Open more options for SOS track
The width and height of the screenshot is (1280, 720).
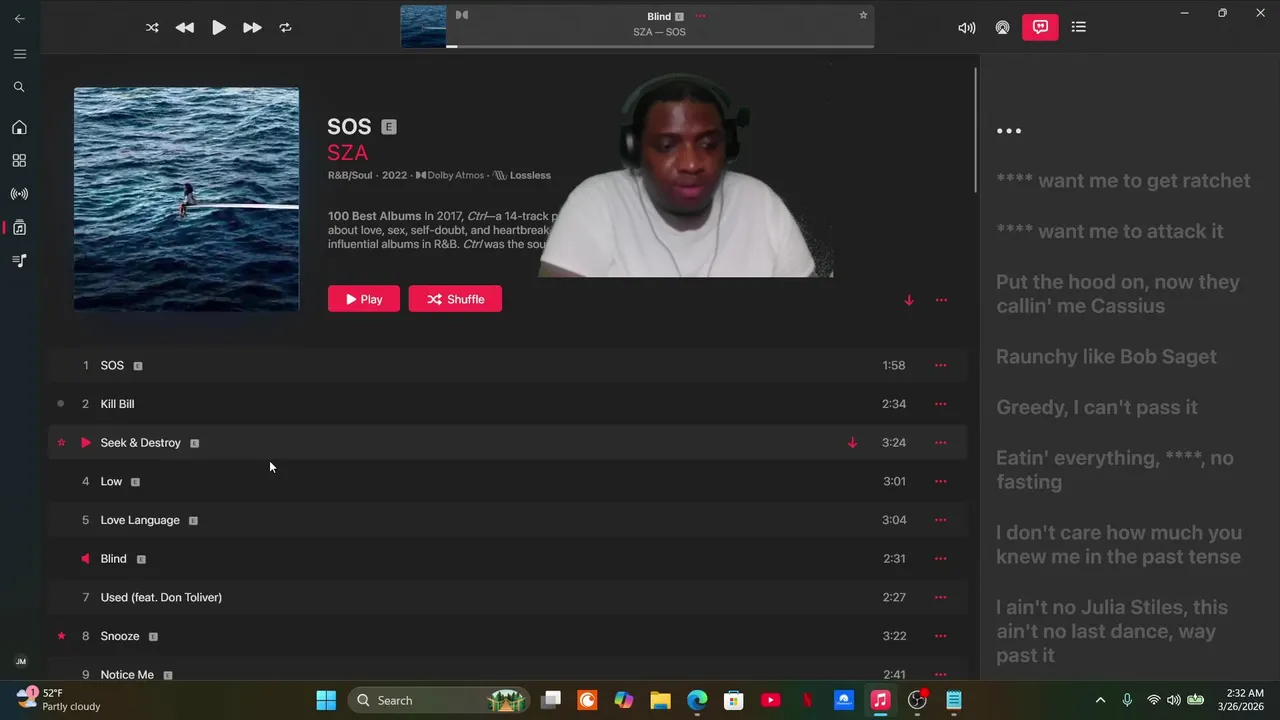click(940, 366)
